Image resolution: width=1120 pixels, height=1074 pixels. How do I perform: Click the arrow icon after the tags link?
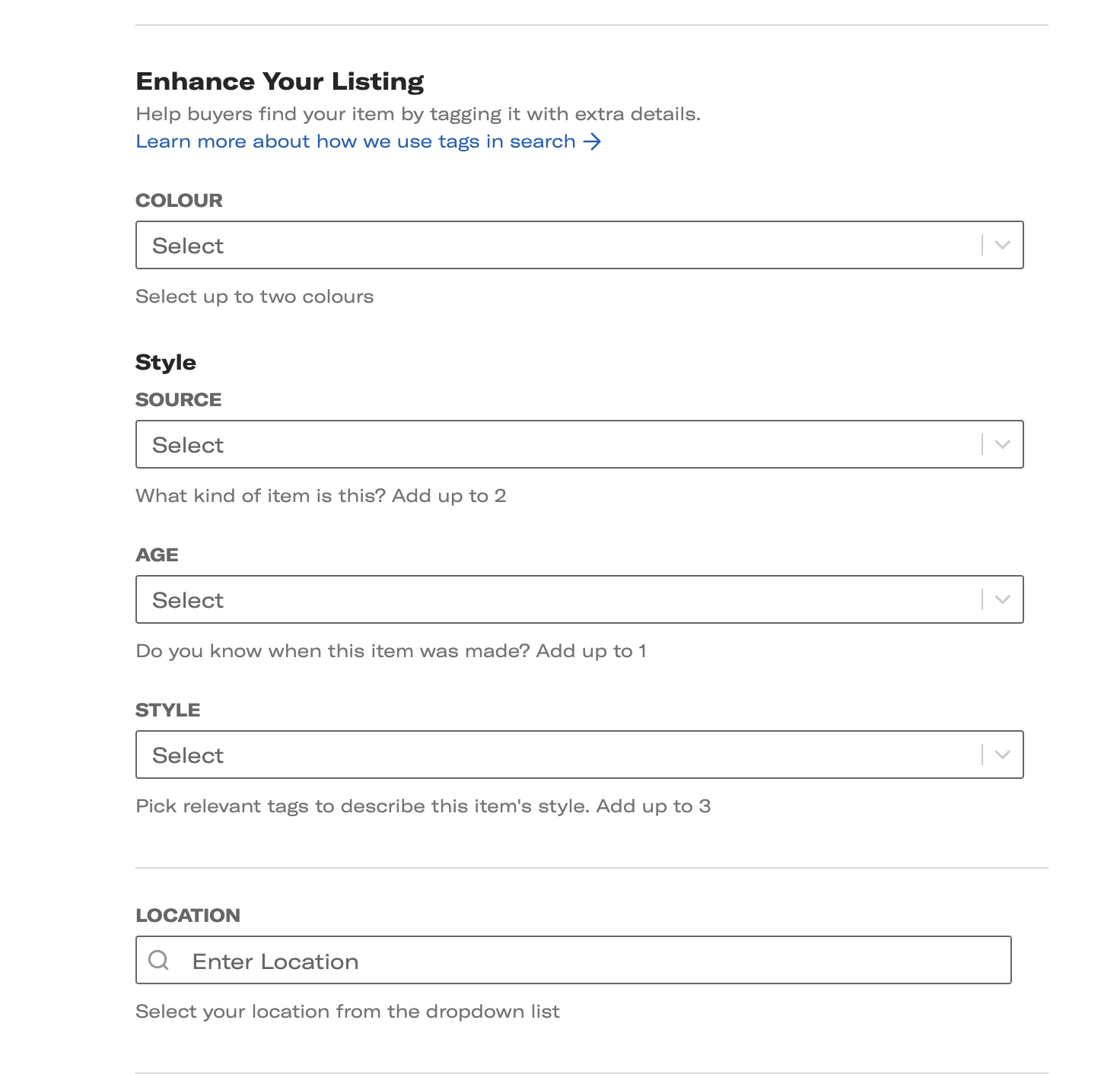point(592,141)
